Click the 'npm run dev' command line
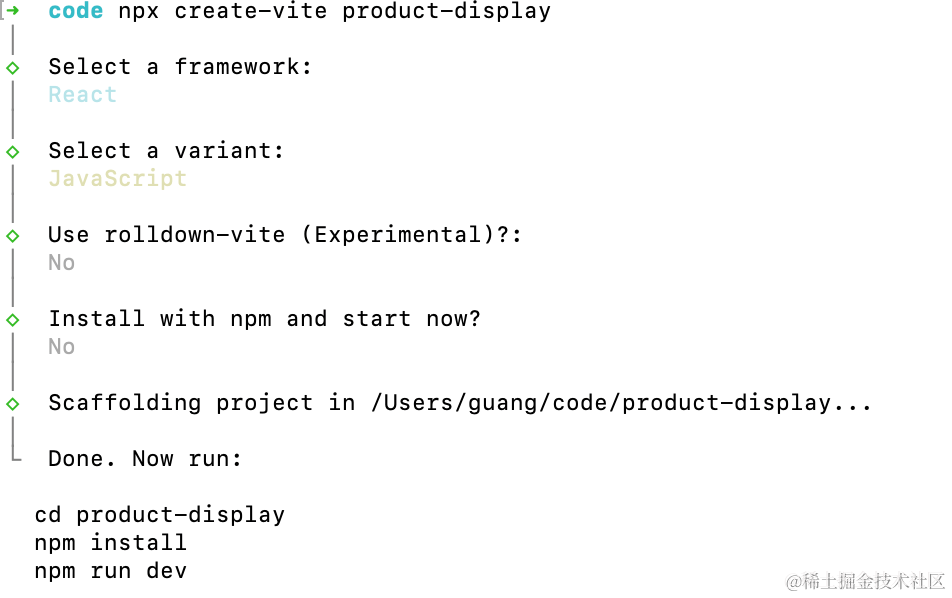 pyautogui.click(x=110, y=571)
